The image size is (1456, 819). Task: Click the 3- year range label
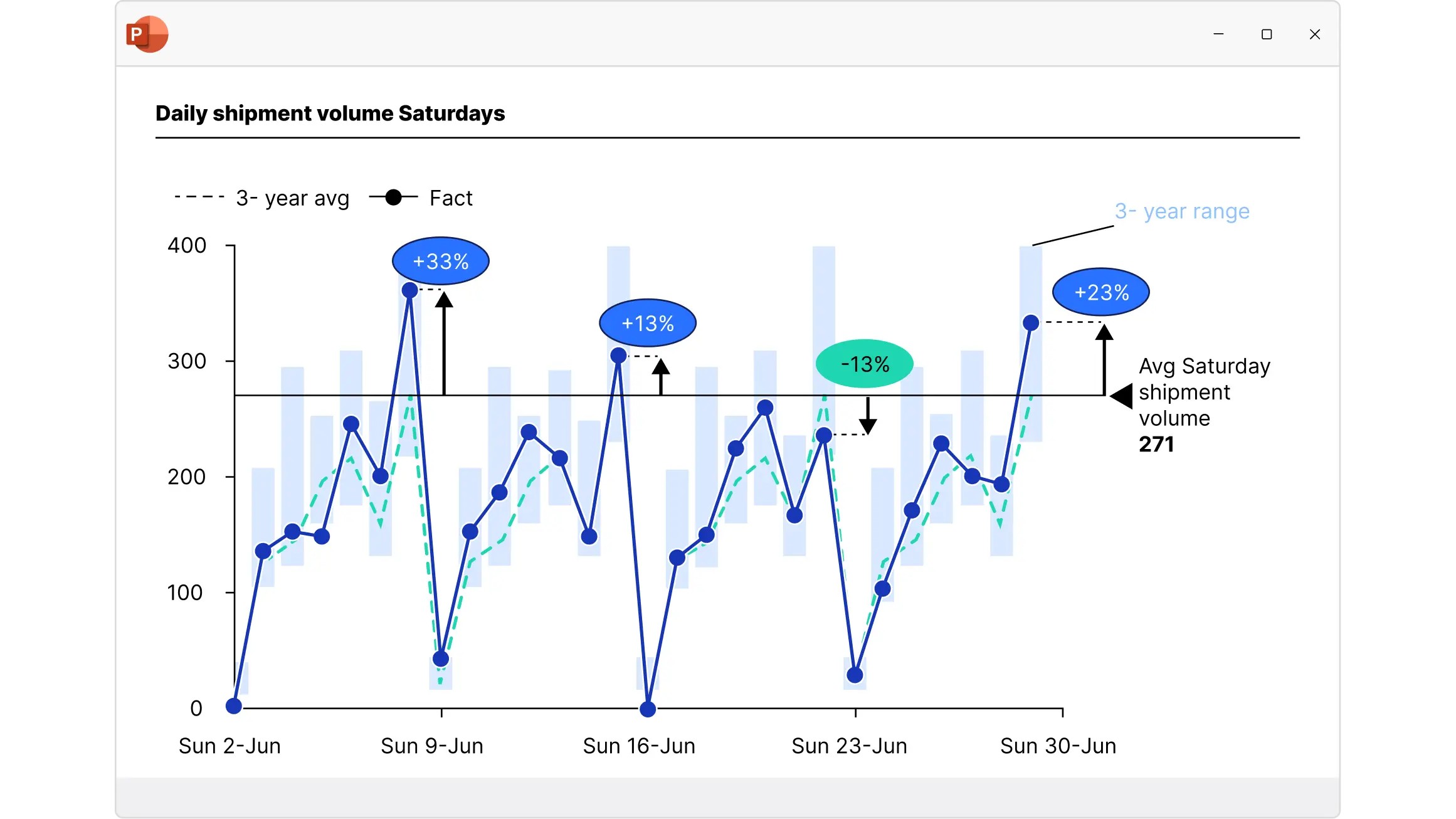[1182, 212]
